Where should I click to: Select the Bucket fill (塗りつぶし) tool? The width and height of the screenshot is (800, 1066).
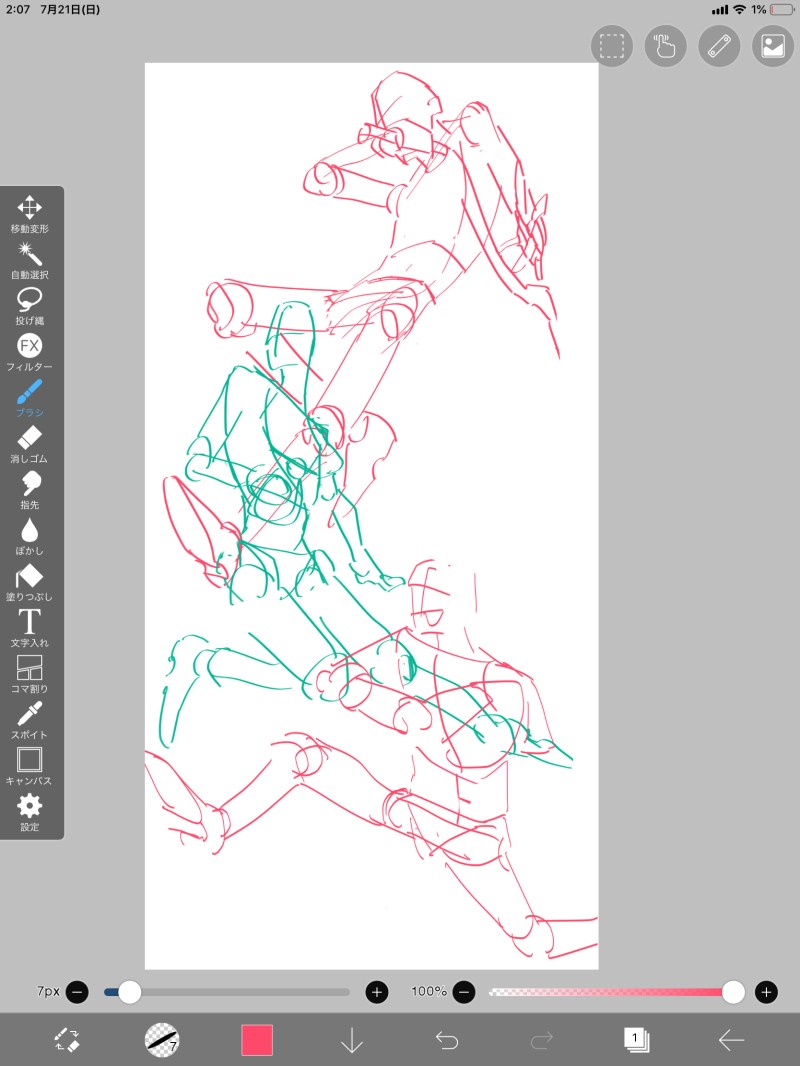tap(29, 583)
